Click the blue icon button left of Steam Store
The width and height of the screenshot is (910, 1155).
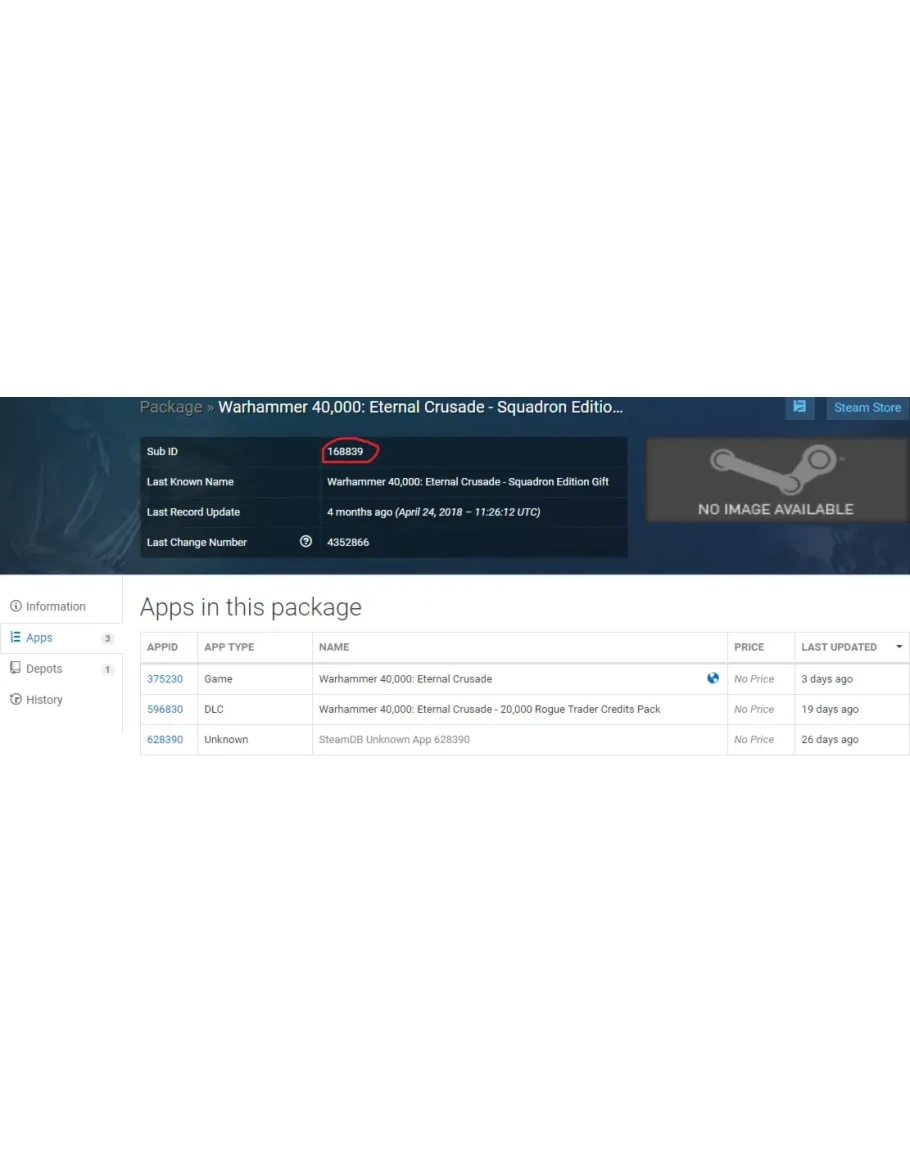[x=799, y=407]
